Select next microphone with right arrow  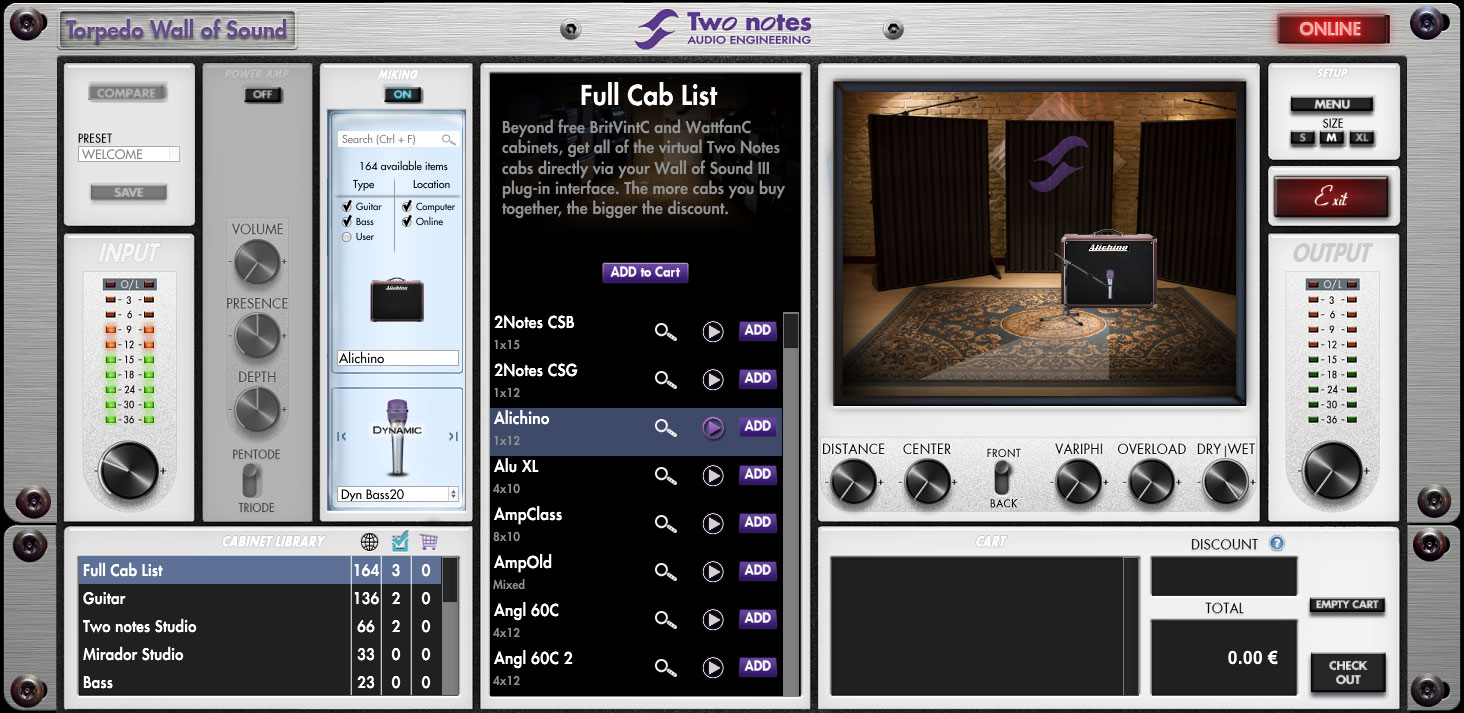coord(453,436)
